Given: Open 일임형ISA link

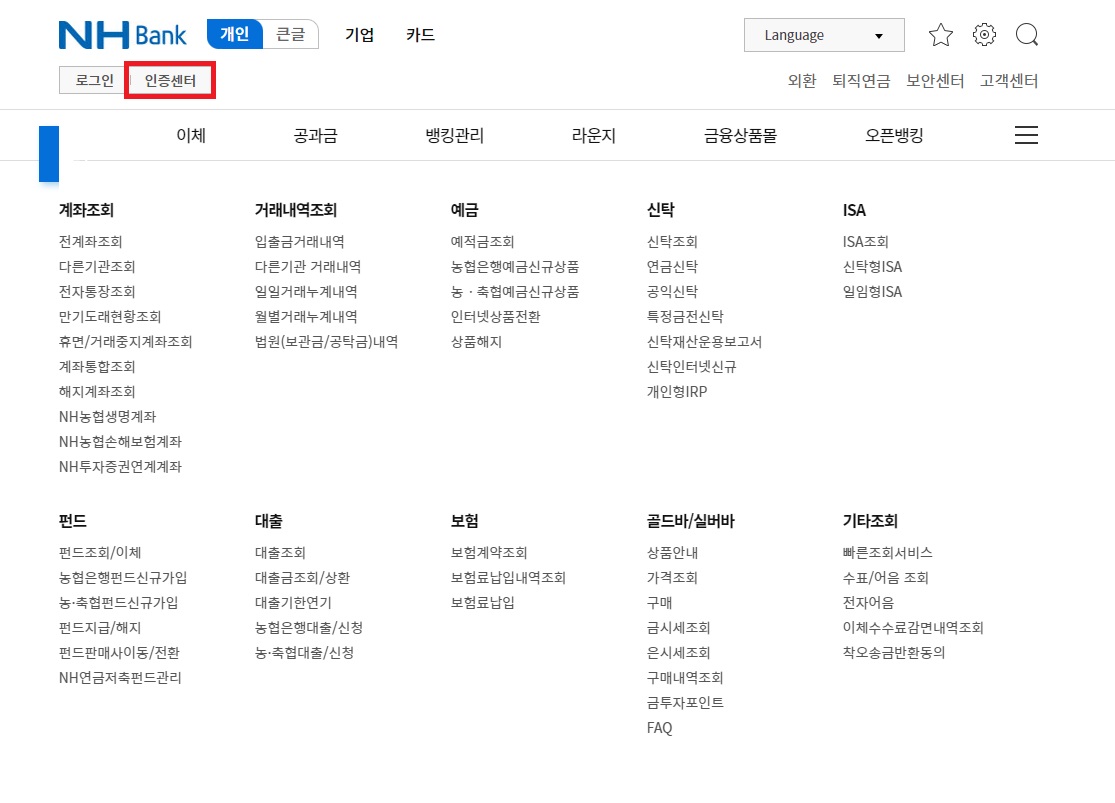Looking at the screenshot, I should [x=873, y=292].
